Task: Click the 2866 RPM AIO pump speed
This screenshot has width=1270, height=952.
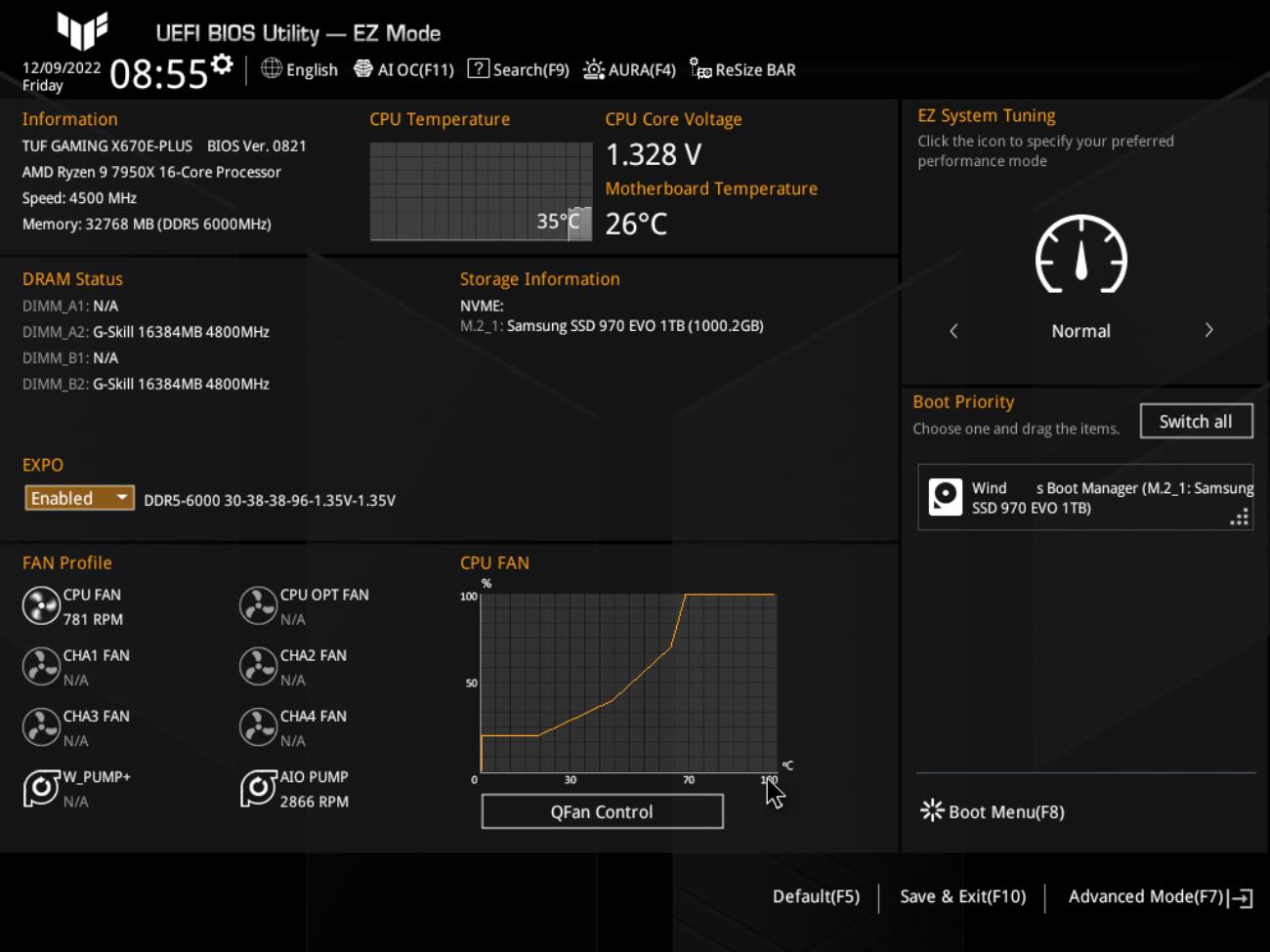Action: (x=315, y=802)
